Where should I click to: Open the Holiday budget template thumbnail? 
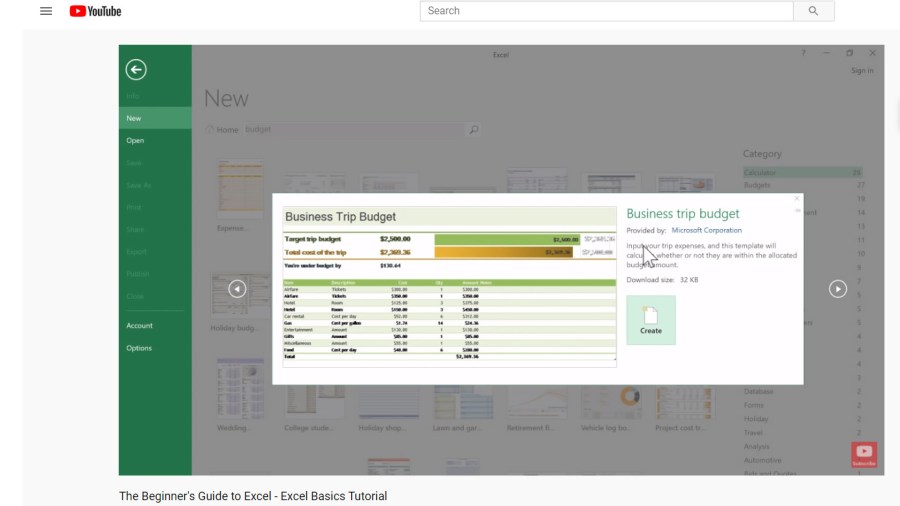240,296
